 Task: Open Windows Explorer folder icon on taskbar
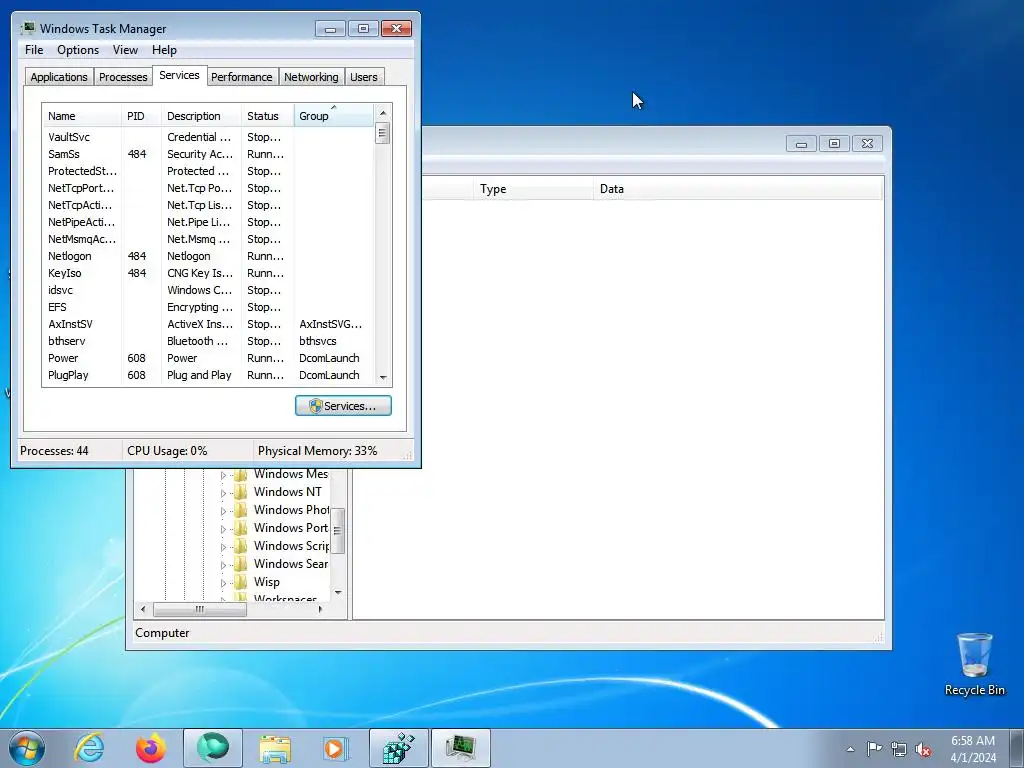click(275, 748)
